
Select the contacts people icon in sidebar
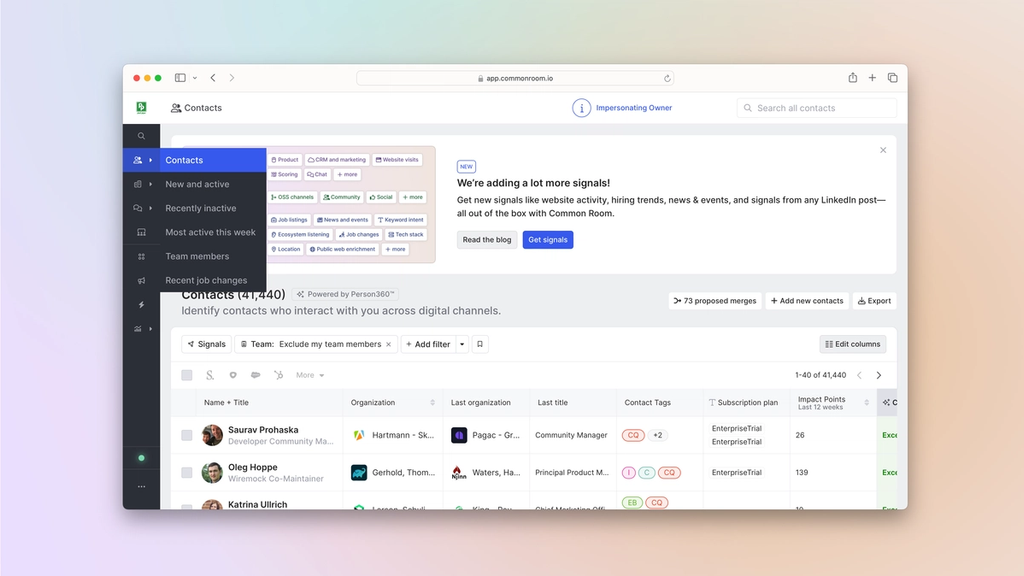137,160
